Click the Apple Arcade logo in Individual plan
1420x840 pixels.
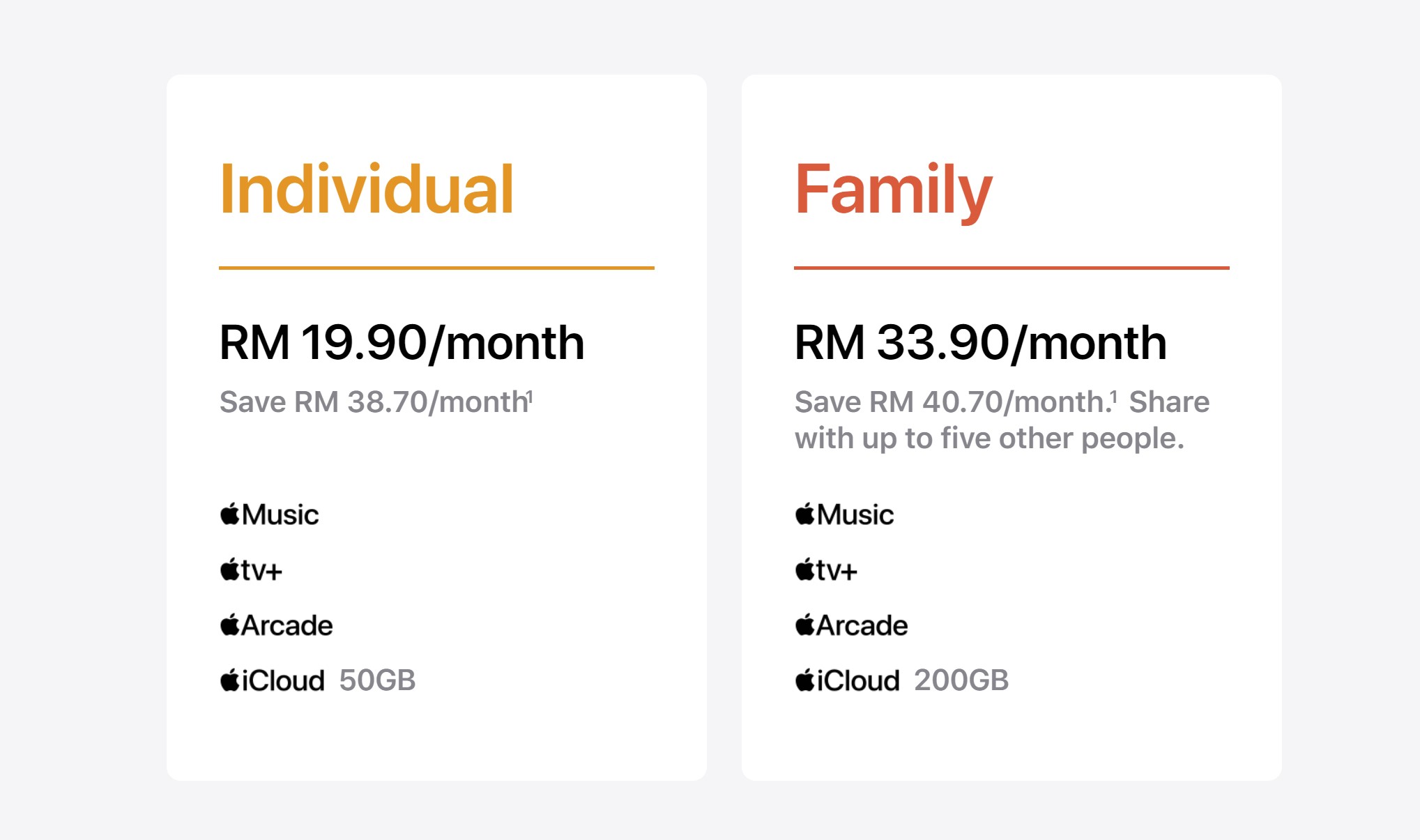pos(276,625)
